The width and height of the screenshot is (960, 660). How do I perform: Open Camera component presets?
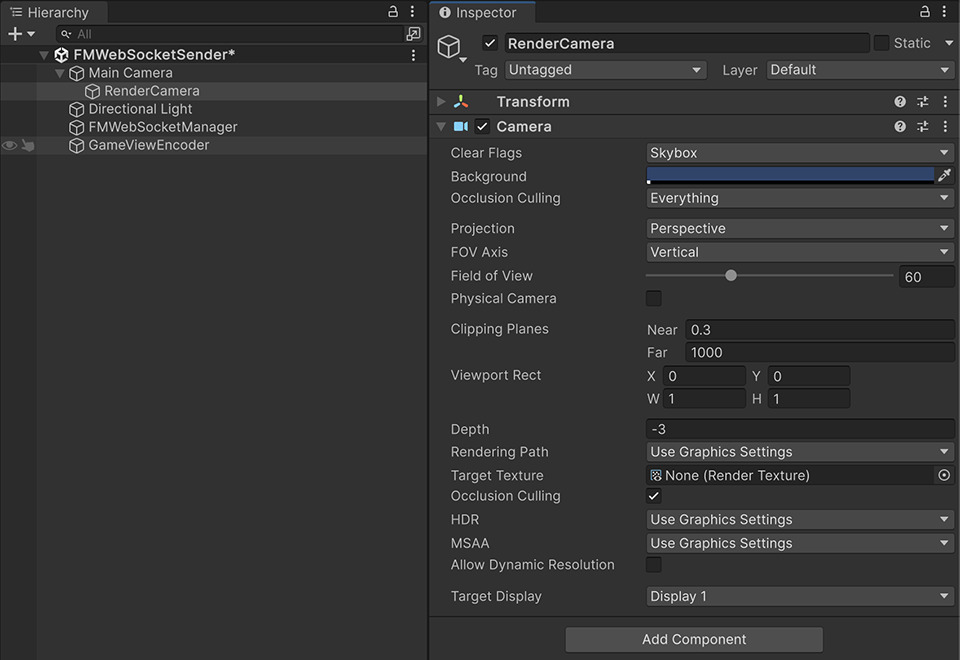[922, 126]
